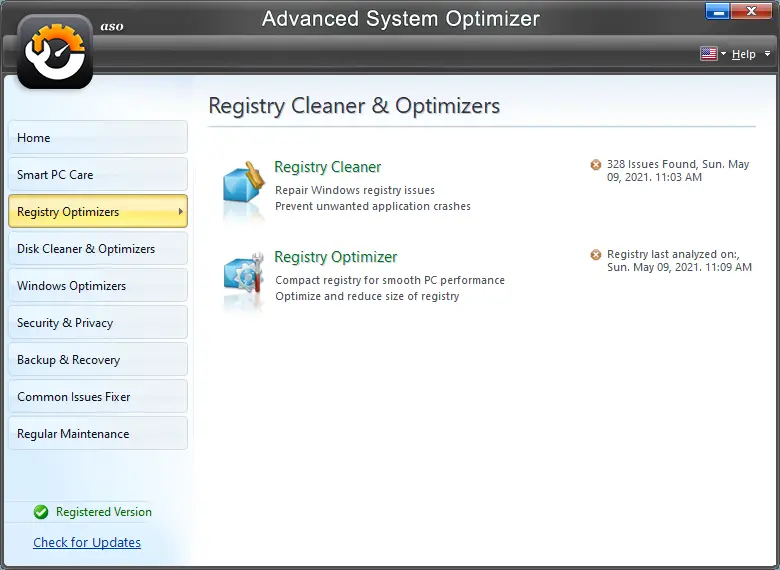The width and height of the screenshot is (780, 570).
Task: Open Smart PC Care
Action: tap(98, 175)
